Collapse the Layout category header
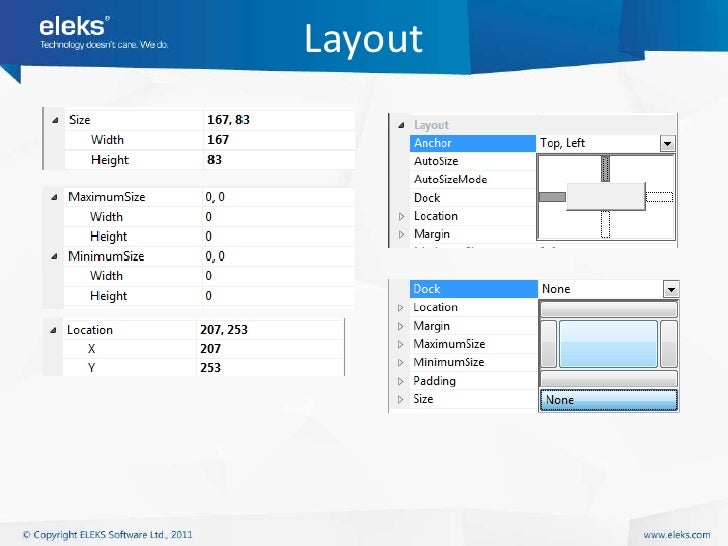728x546 pixels. (x=401, y=125)
